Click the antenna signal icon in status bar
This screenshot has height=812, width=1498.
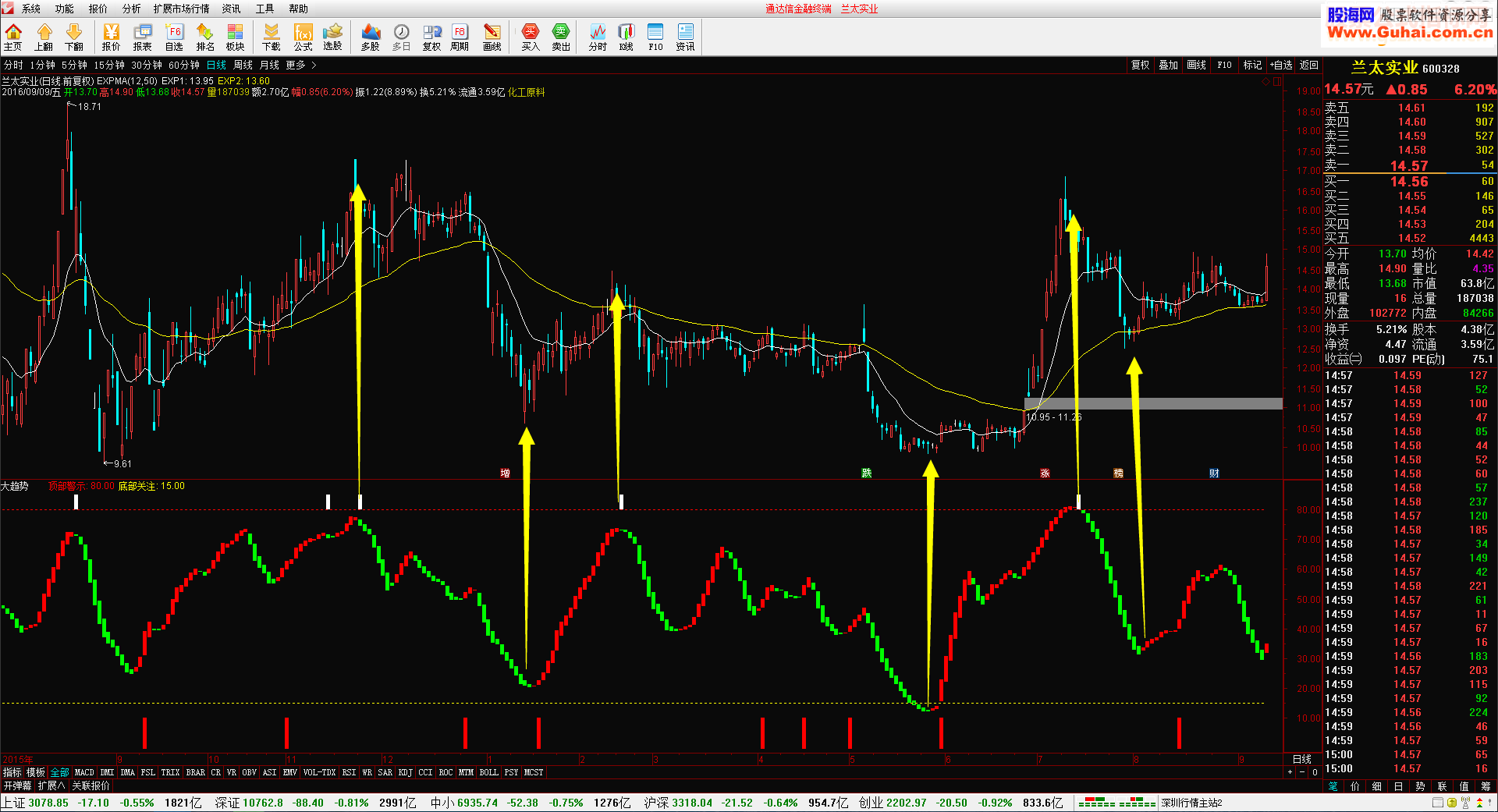(x=1465, y=803)
